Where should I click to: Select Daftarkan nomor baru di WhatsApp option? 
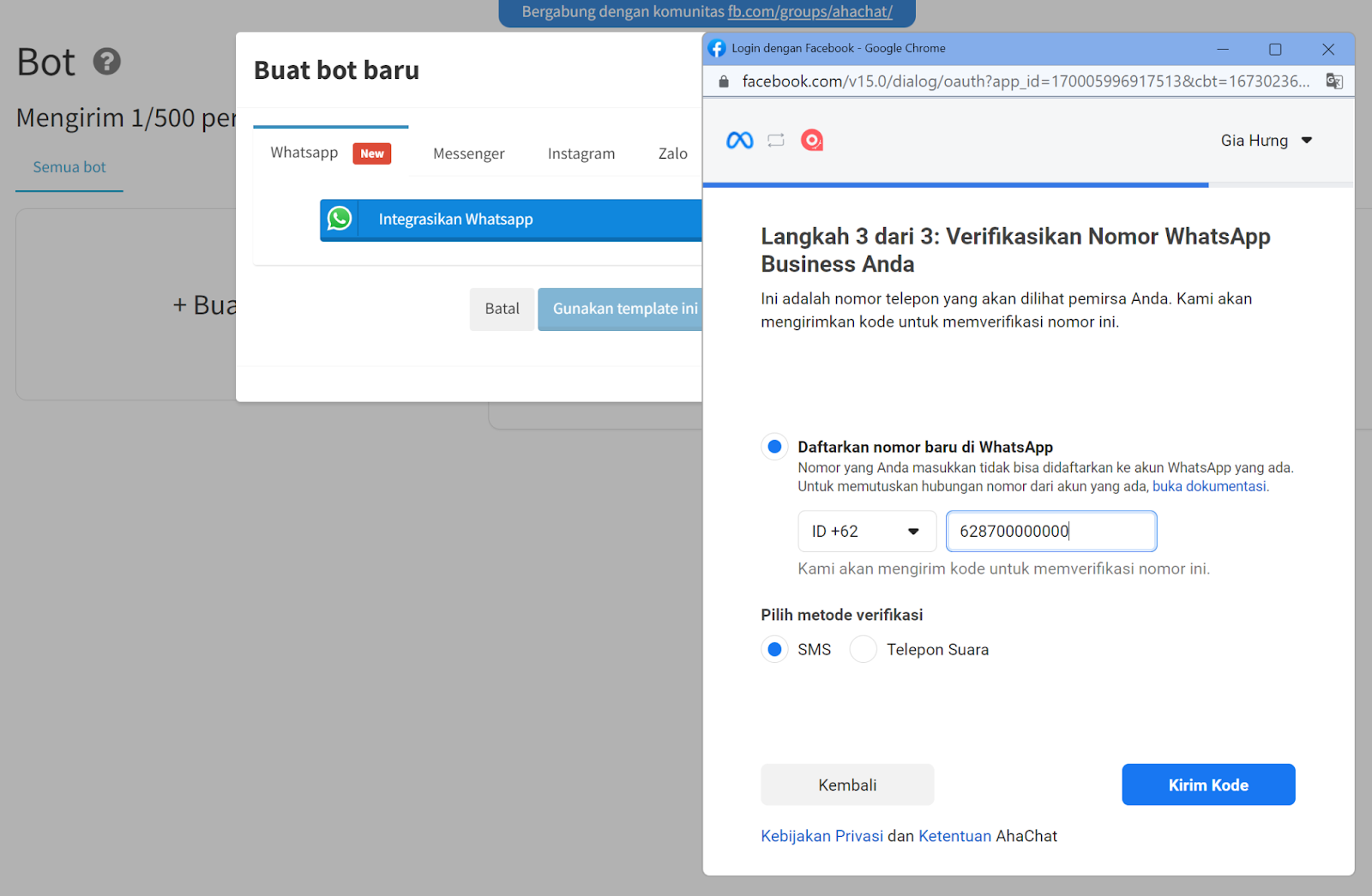coord(774,446)
